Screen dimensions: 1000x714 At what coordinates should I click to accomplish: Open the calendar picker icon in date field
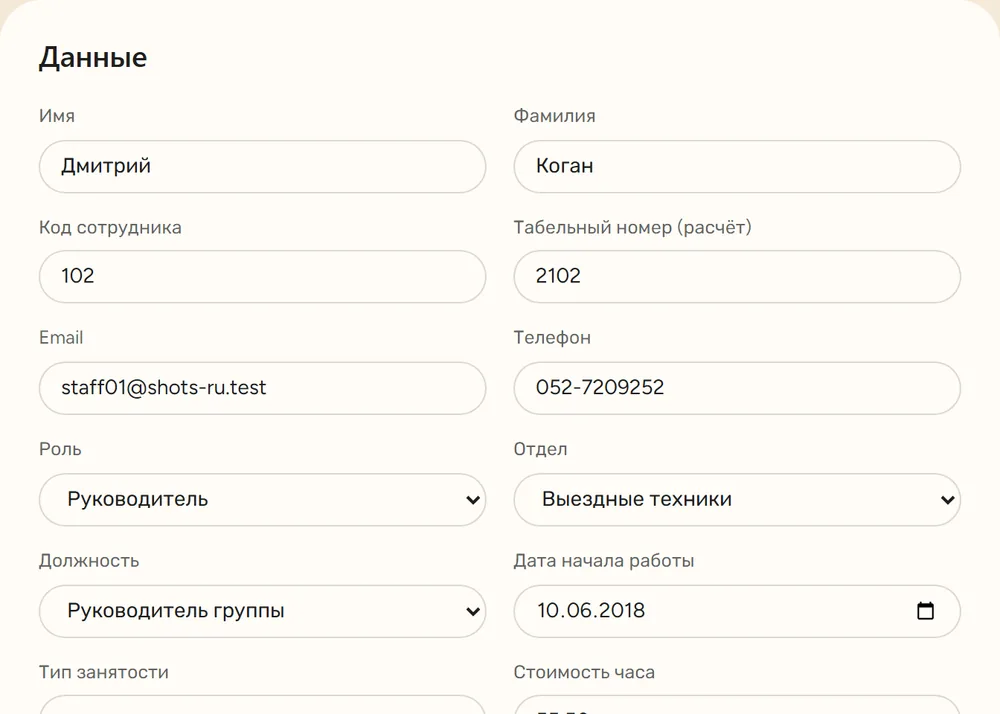coord(925,611)
